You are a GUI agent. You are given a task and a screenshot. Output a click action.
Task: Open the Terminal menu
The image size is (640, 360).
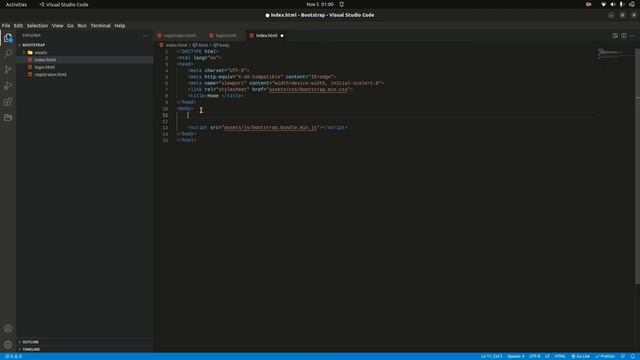pyautogui.click(x=100, y=26)
